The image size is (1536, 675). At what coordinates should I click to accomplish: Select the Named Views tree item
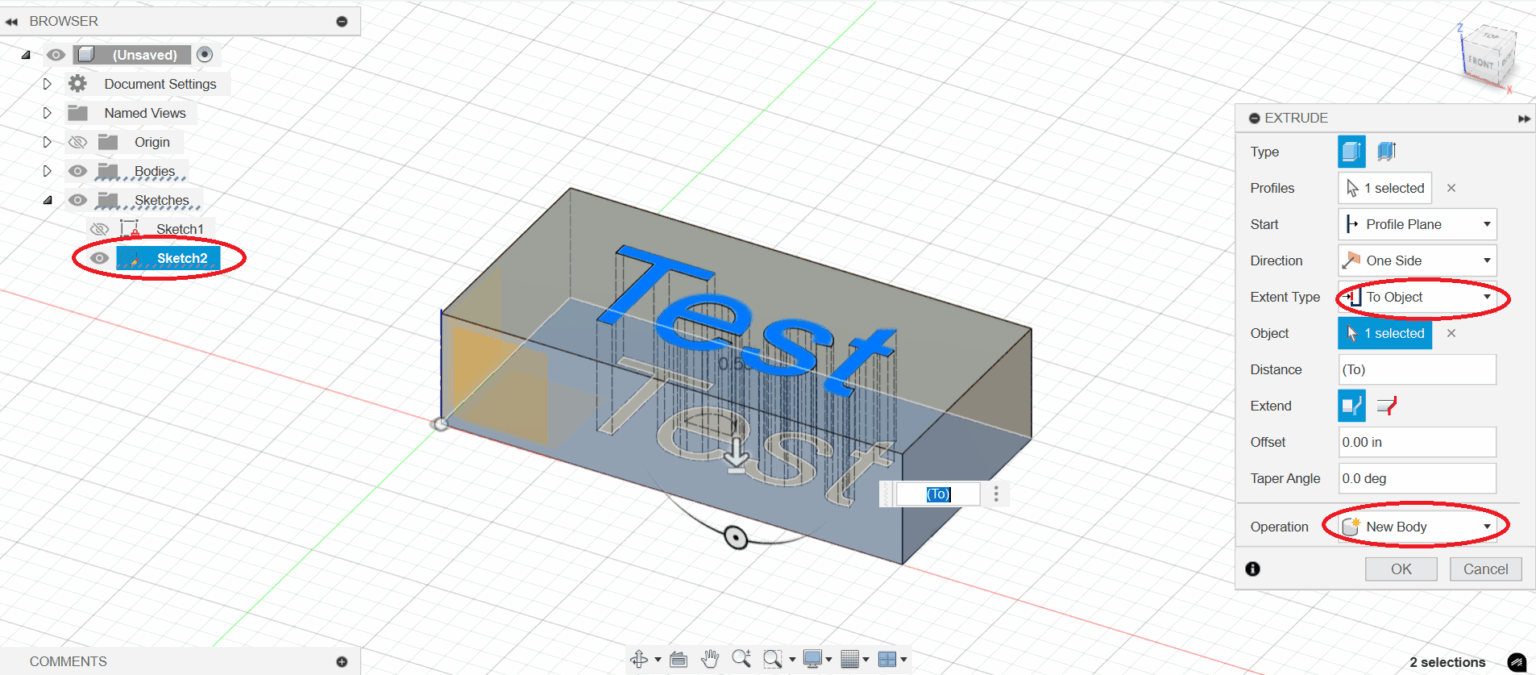pyautogui.click(x=144, y=113)
